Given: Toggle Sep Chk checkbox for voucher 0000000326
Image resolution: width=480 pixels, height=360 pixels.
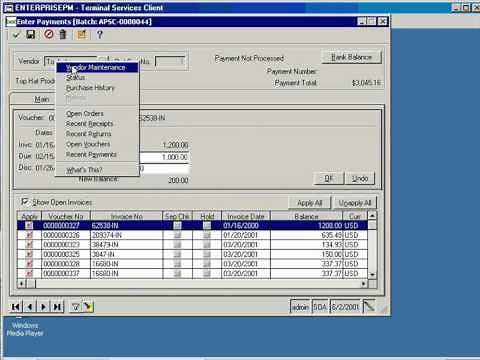Looking at the screenshot, I should [177, 235].
